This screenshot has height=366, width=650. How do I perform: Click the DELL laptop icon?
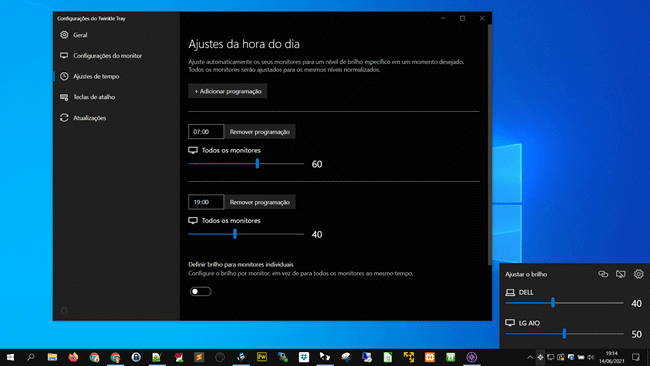pyautogui.click(x=510, y=293)
